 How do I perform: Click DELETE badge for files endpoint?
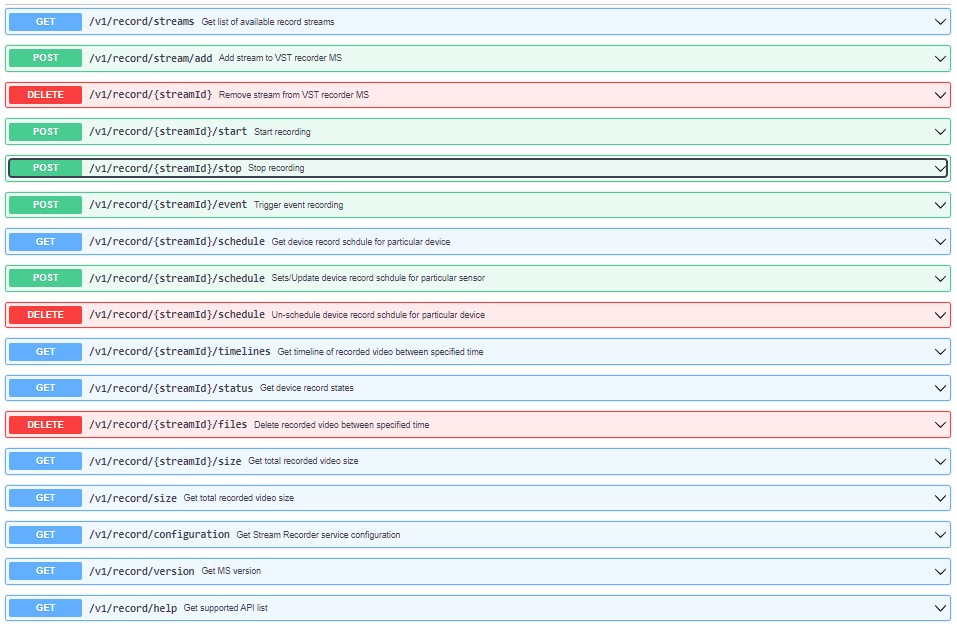click(46, 425)
